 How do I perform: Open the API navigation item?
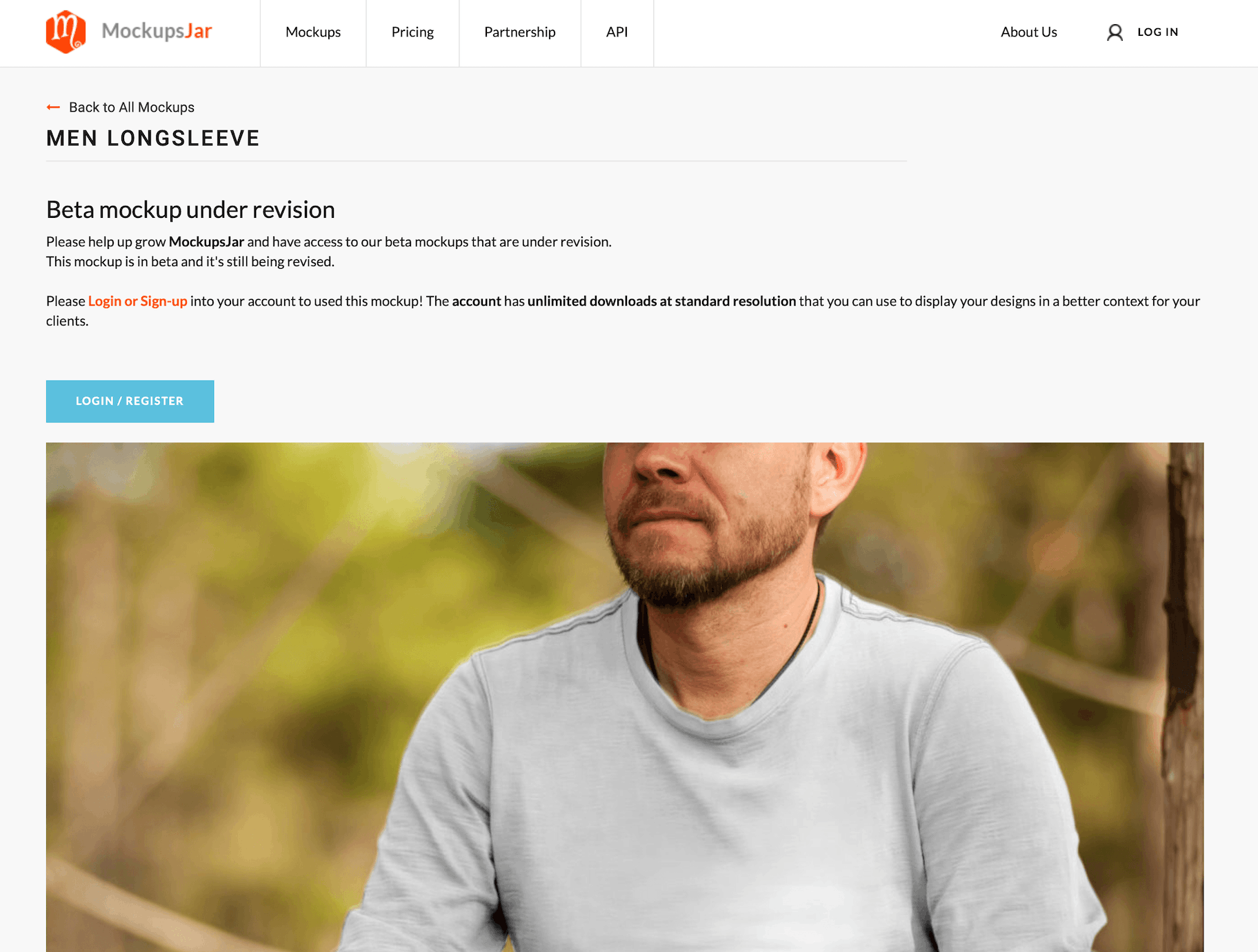click(617, 32)
